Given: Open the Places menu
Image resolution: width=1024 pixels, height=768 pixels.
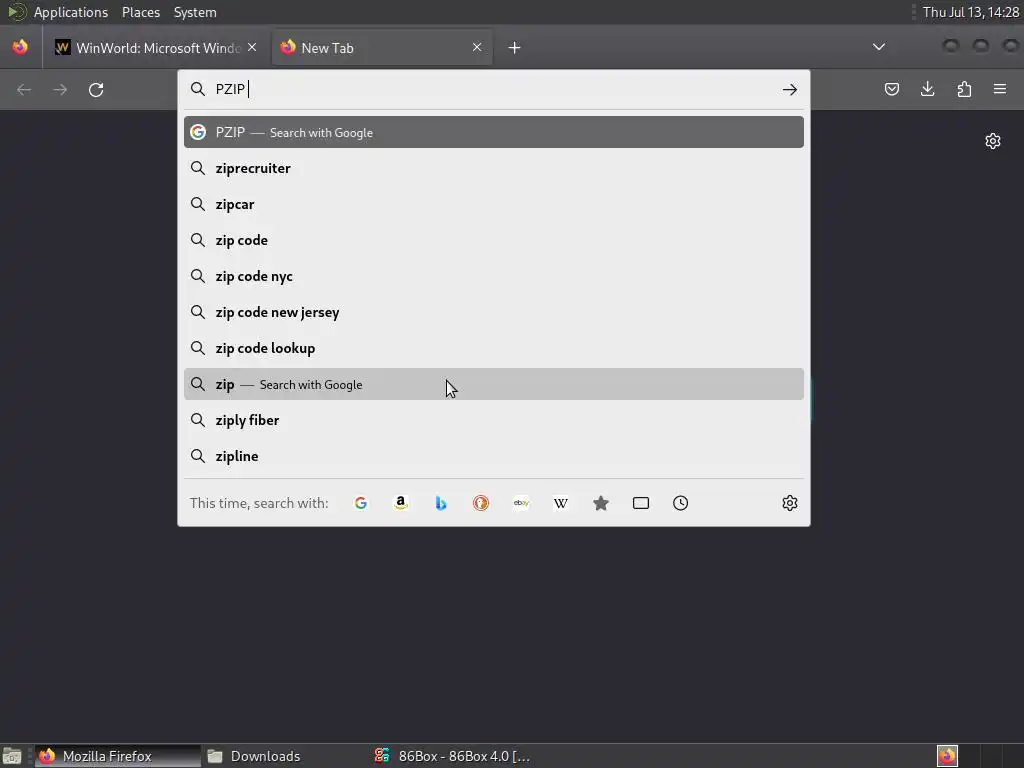Looking at the screenshot, I should [141, 12].
